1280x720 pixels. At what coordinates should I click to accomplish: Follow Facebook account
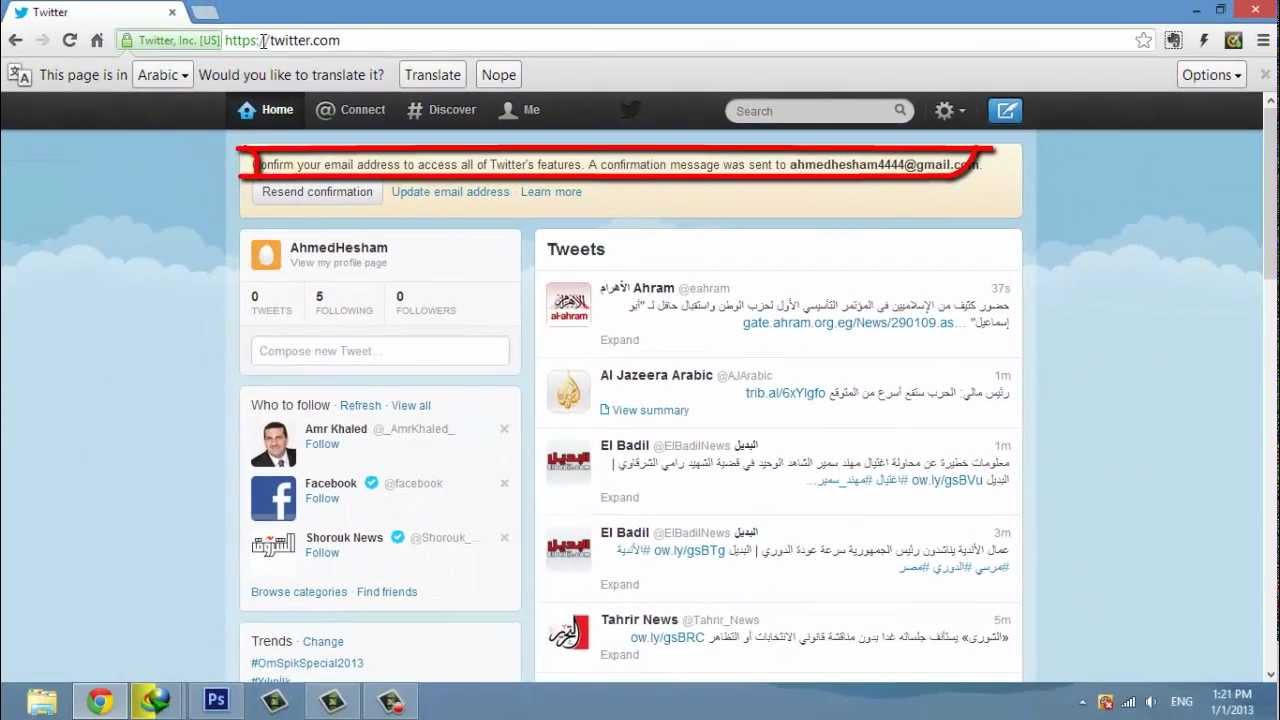click(x=322, y=498)
